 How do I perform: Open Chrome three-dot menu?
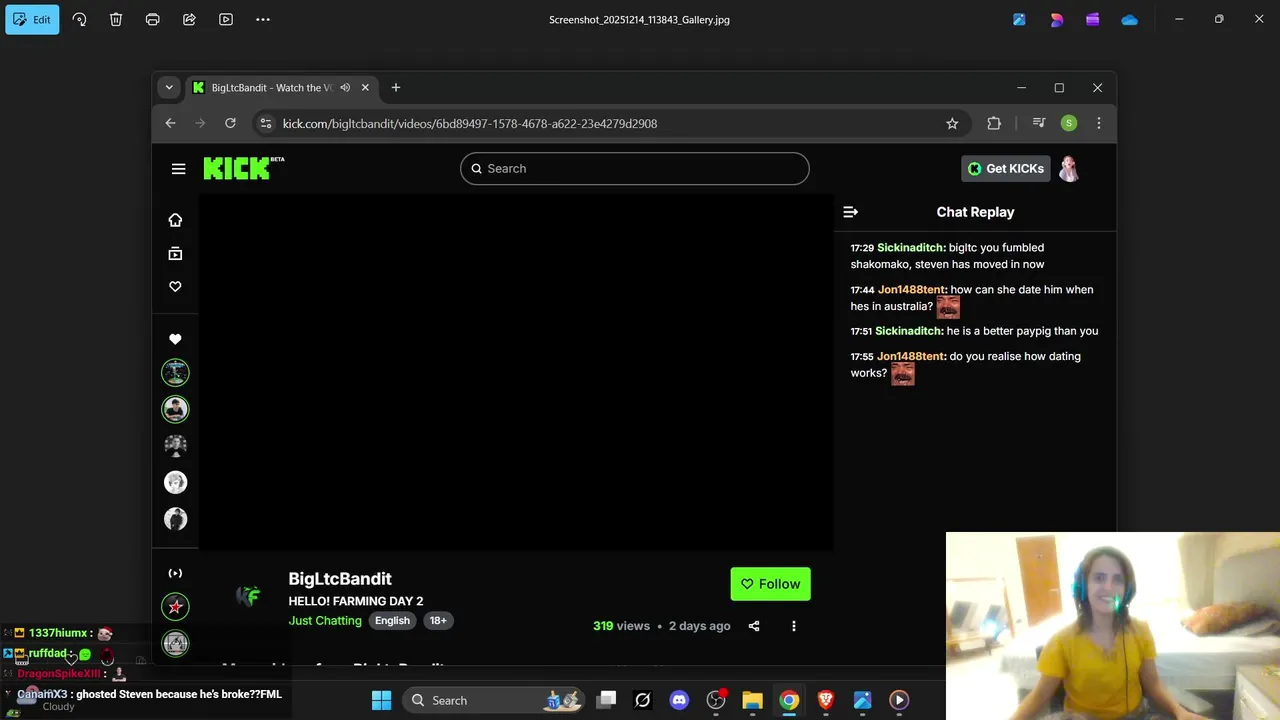(x=1099, y=123)
